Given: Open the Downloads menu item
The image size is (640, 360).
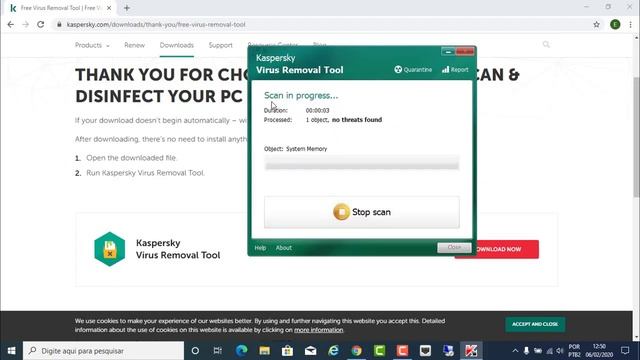Looking at the screenshot, I should tap(177, 45).
